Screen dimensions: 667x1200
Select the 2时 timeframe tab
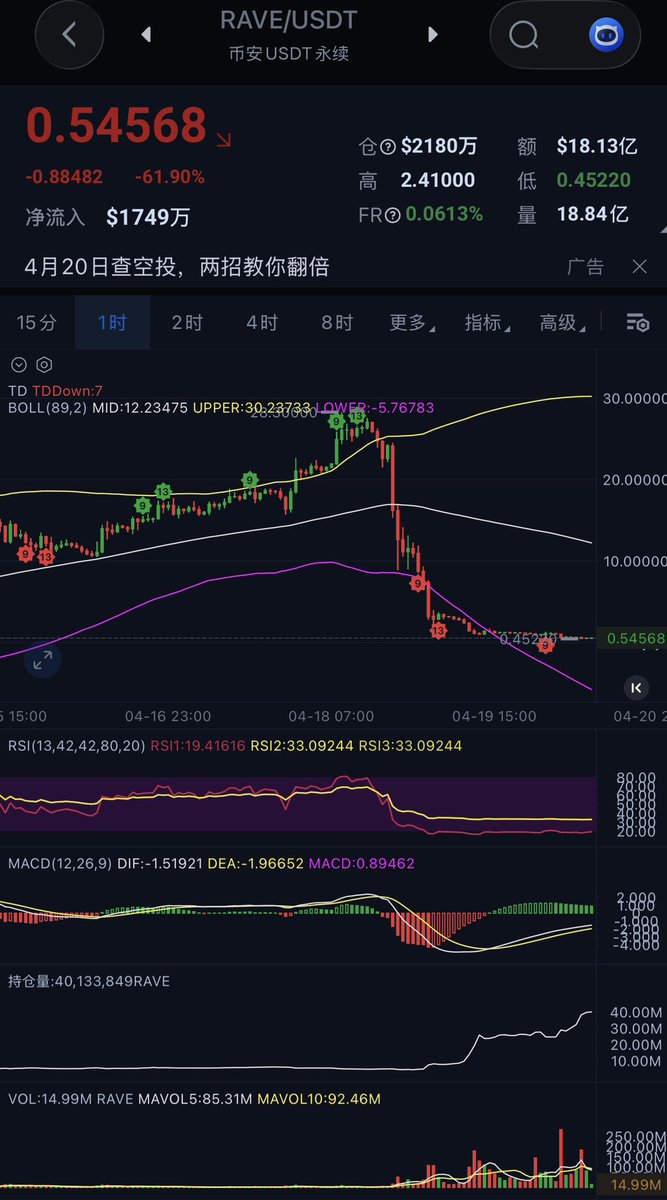tap(187, 322)
